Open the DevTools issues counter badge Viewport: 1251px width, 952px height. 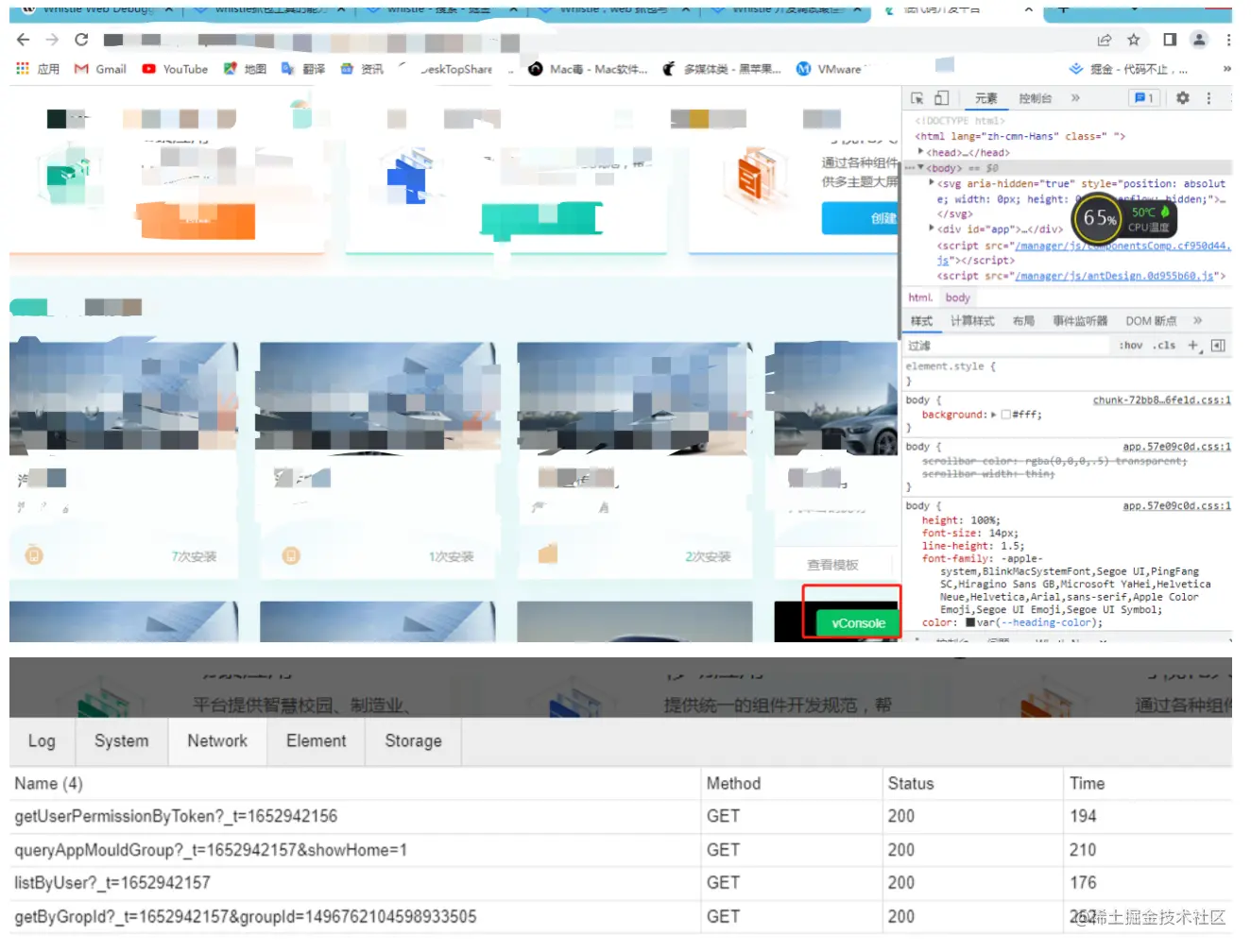[1143, 98]
